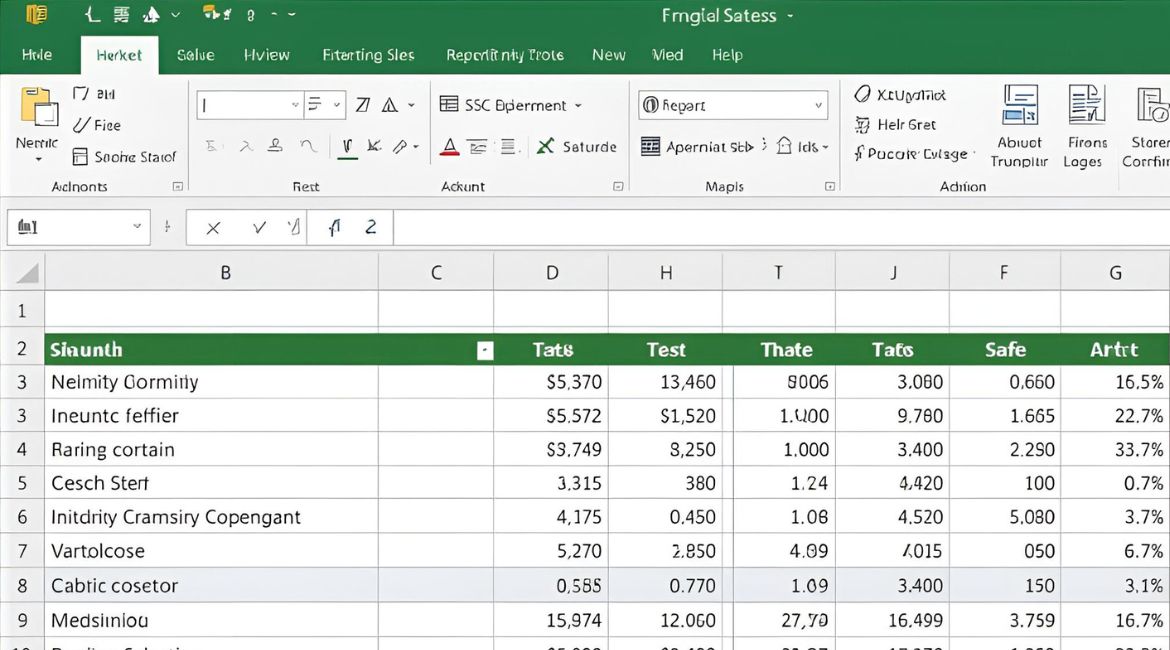Open the Fiterting Sles tab
Screen dimensions: 1170x650
click(368, 54)
